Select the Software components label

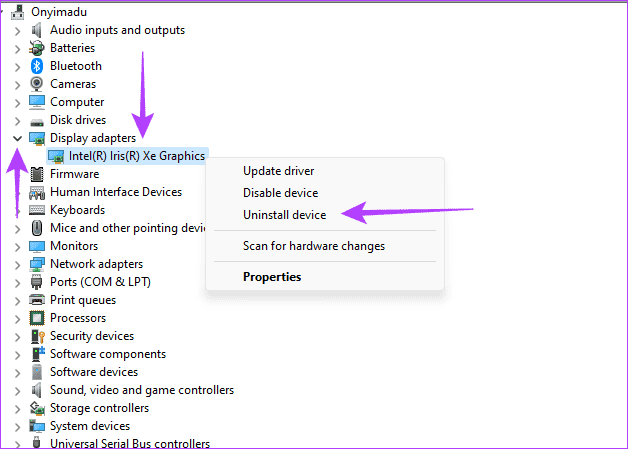tap(108, 354)
